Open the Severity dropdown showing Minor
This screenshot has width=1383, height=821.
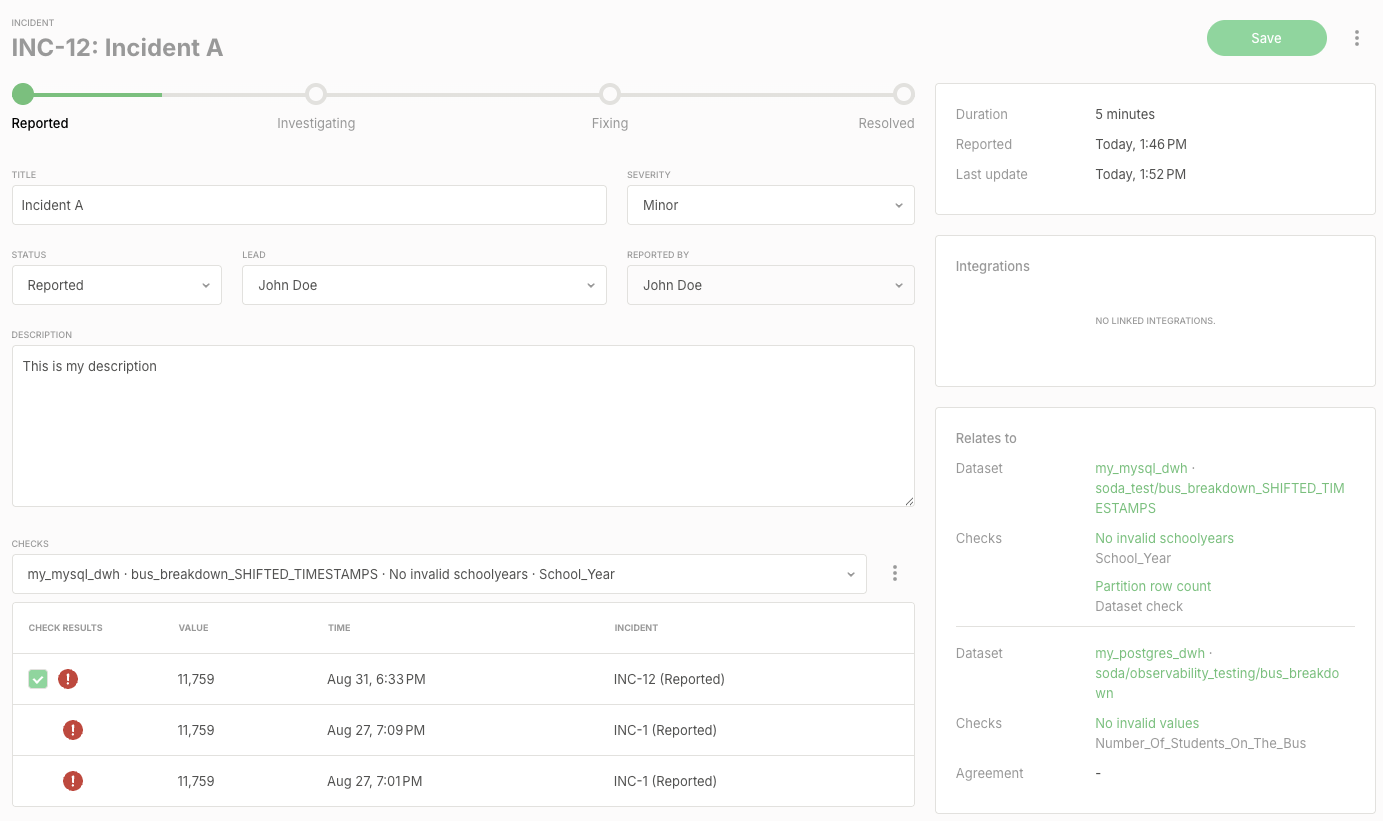771,205
